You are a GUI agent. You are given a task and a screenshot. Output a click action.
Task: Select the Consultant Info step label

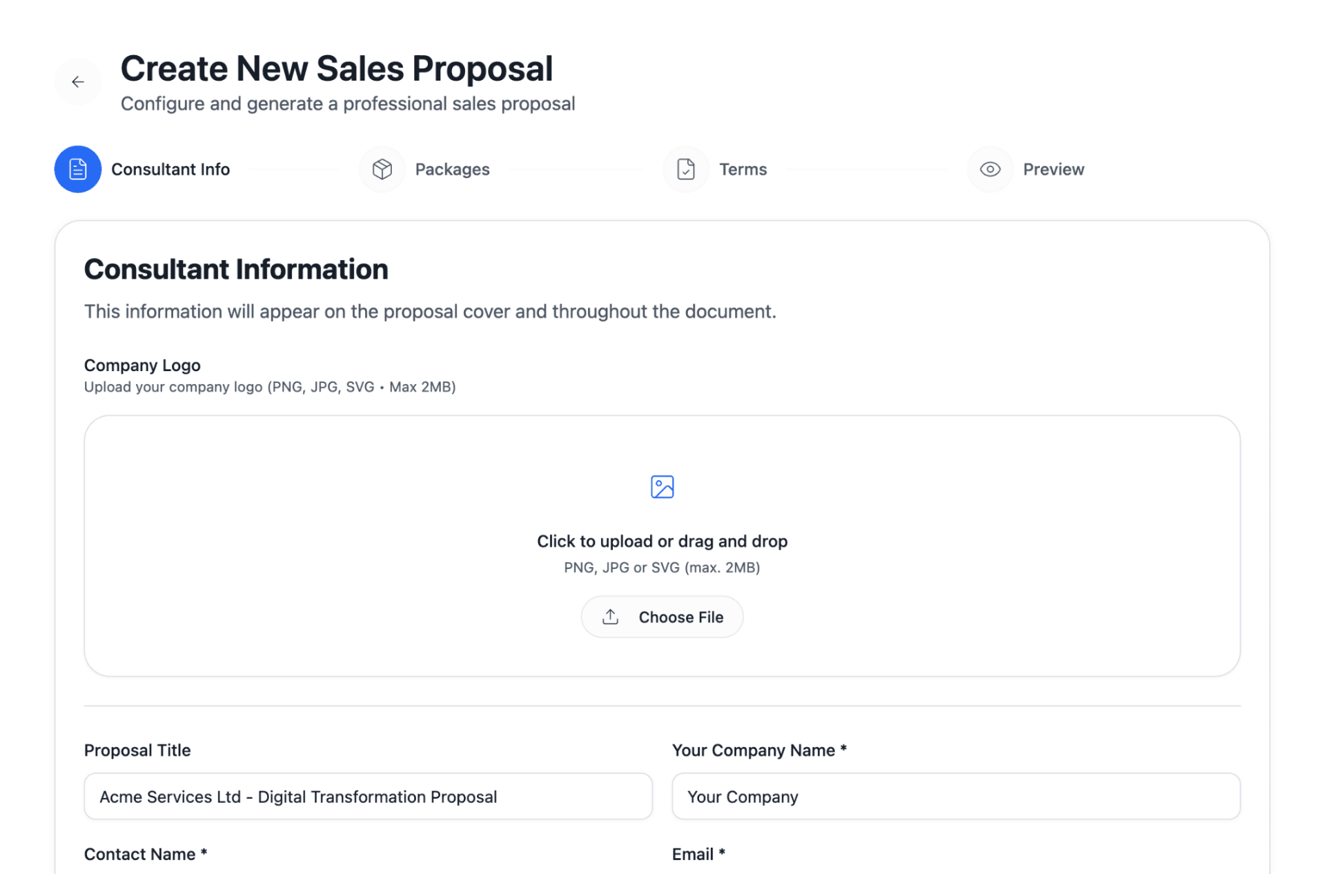[x=170, y=169]
